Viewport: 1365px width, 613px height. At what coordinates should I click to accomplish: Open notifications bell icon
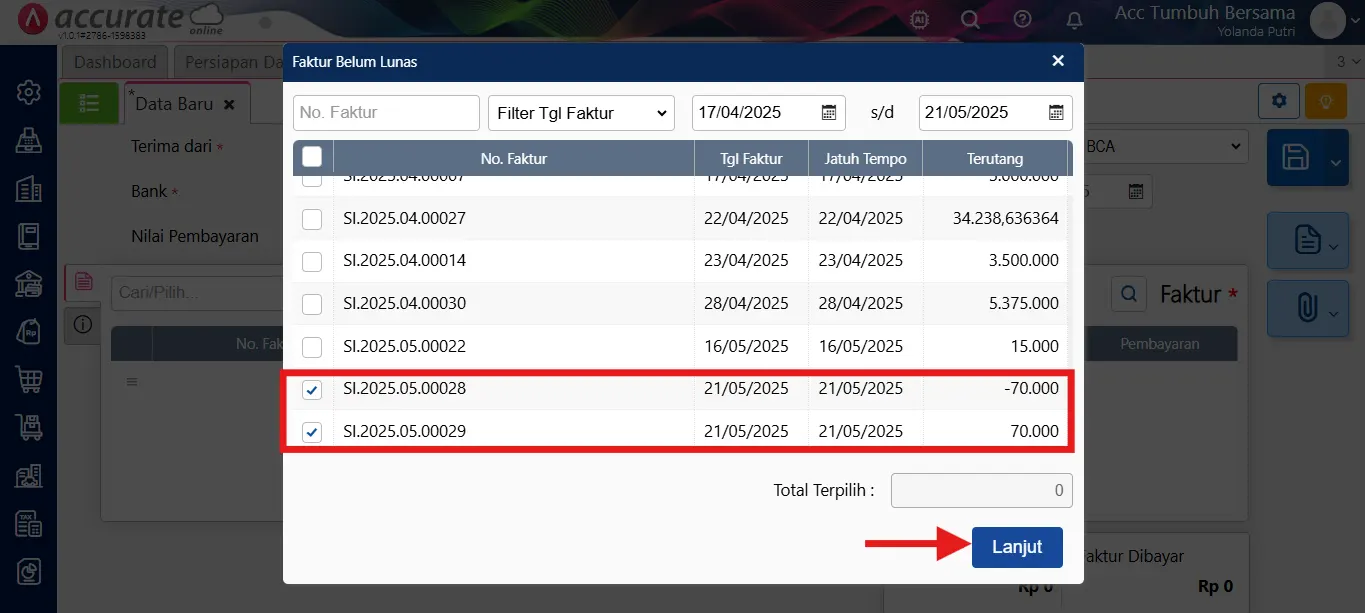pos(1074,19)
